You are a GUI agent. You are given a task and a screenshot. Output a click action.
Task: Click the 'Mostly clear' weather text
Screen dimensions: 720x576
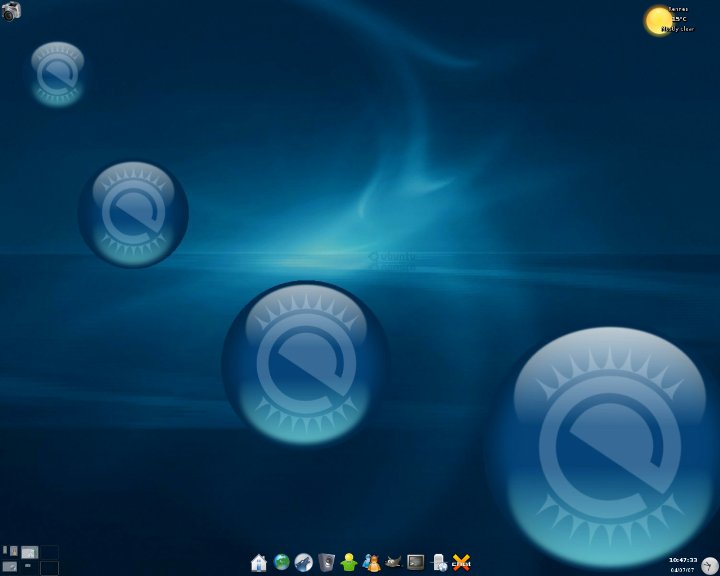click(x=677, y=29)
